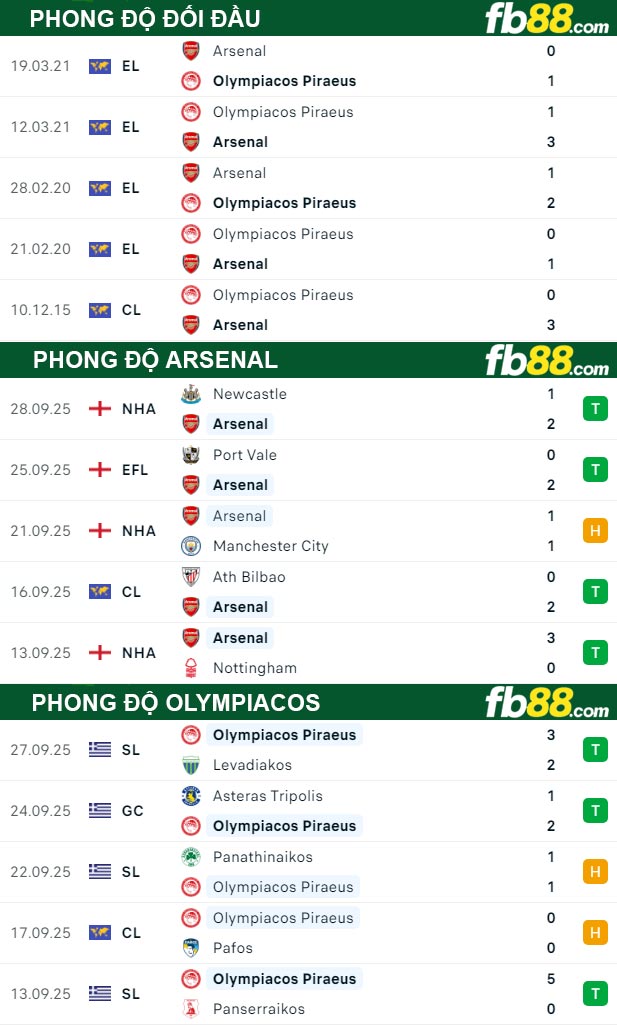Image resolution: width=617 pixels, height=1026 pixels.
Task: Click the Nottingham club crest icon
Action: pyautogui.click(x=190, y=668)
